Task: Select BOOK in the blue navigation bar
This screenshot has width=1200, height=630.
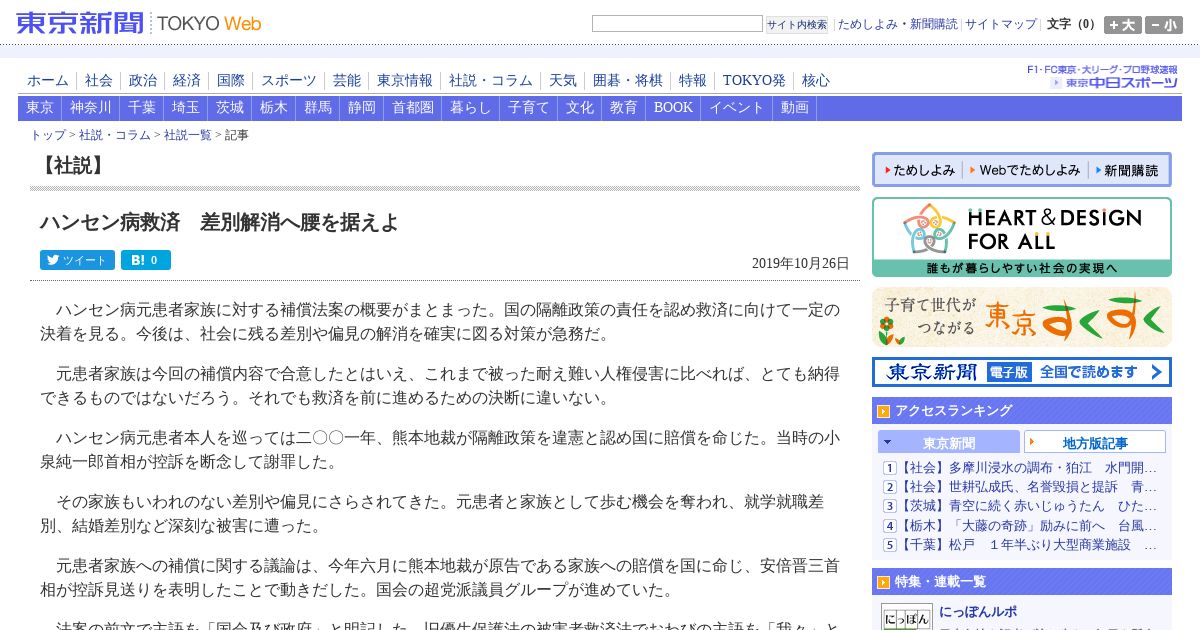Action: pyautogui.click(x=673, y=108)
